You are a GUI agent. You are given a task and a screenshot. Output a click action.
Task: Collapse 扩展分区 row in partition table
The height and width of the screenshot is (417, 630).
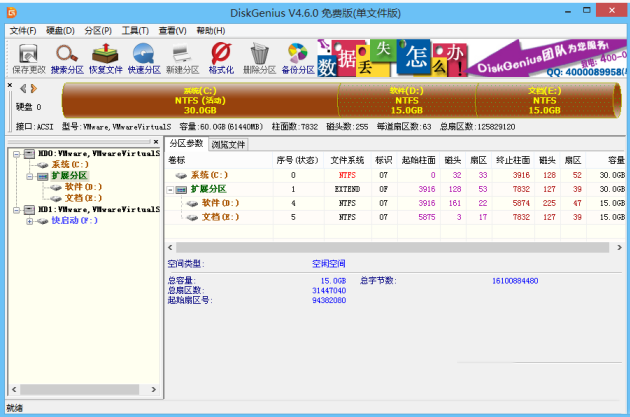click(x=172, y=189)
